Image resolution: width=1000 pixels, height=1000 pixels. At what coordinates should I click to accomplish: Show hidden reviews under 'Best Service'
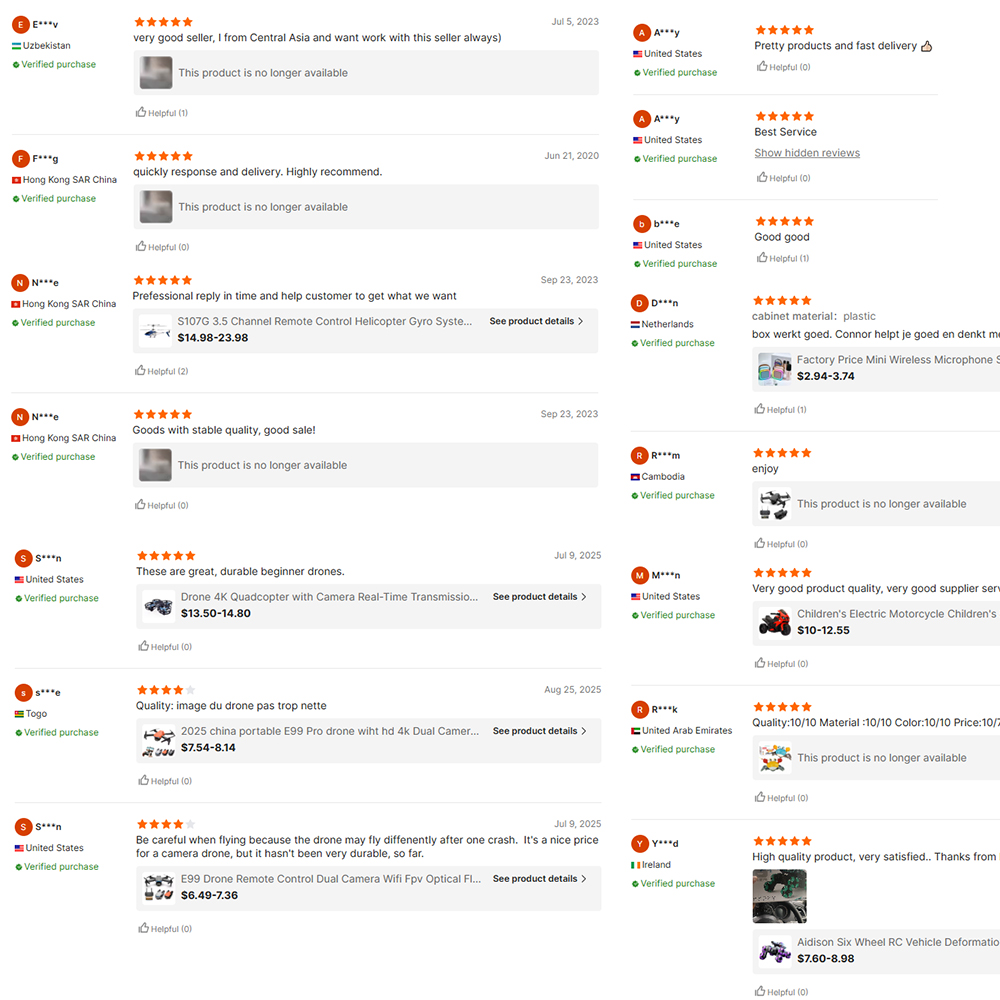pyautogui.click(x=807, y=153)
